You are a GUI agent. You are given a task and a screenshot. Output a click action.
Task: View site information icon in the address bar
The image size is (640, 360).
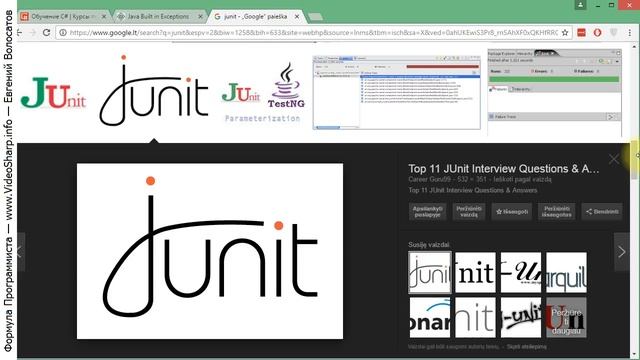point(63,32)
